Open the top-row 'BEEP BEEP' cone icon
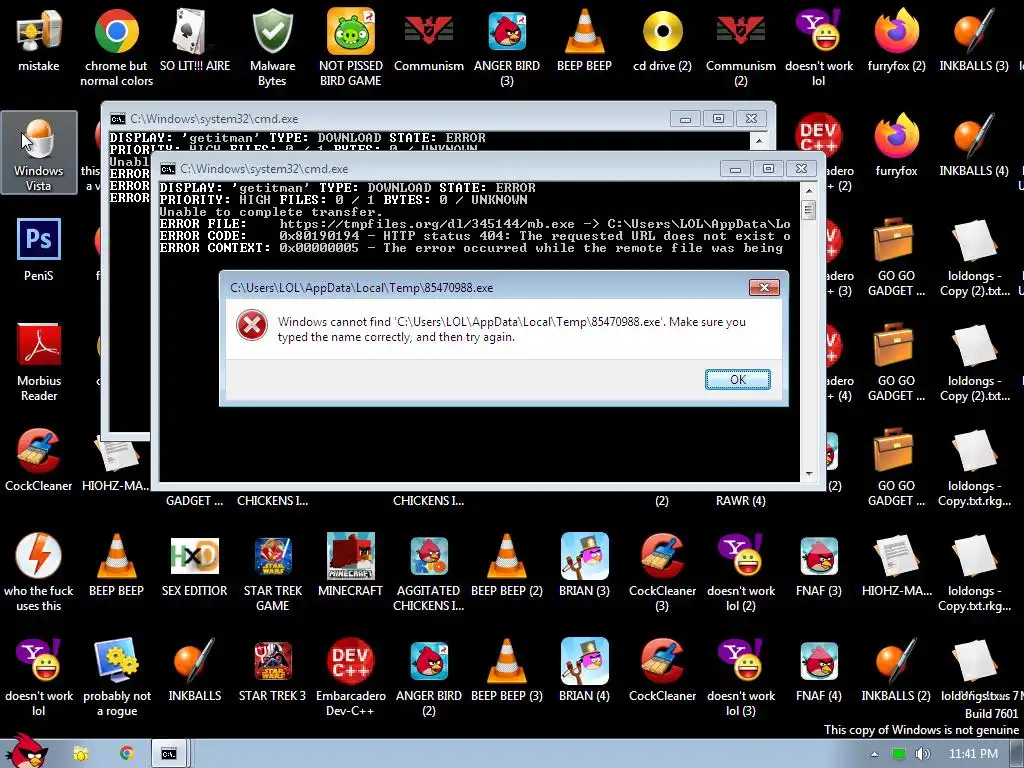 [x=584, y=39]
